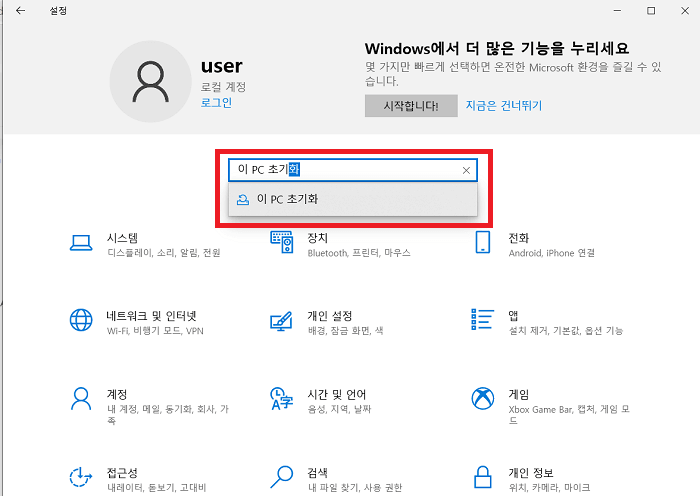This screenshot has height=496, width=700.
Task: Click the Bluetooth, 프린터, 마우스 description
Action: [x=359, y=253]
